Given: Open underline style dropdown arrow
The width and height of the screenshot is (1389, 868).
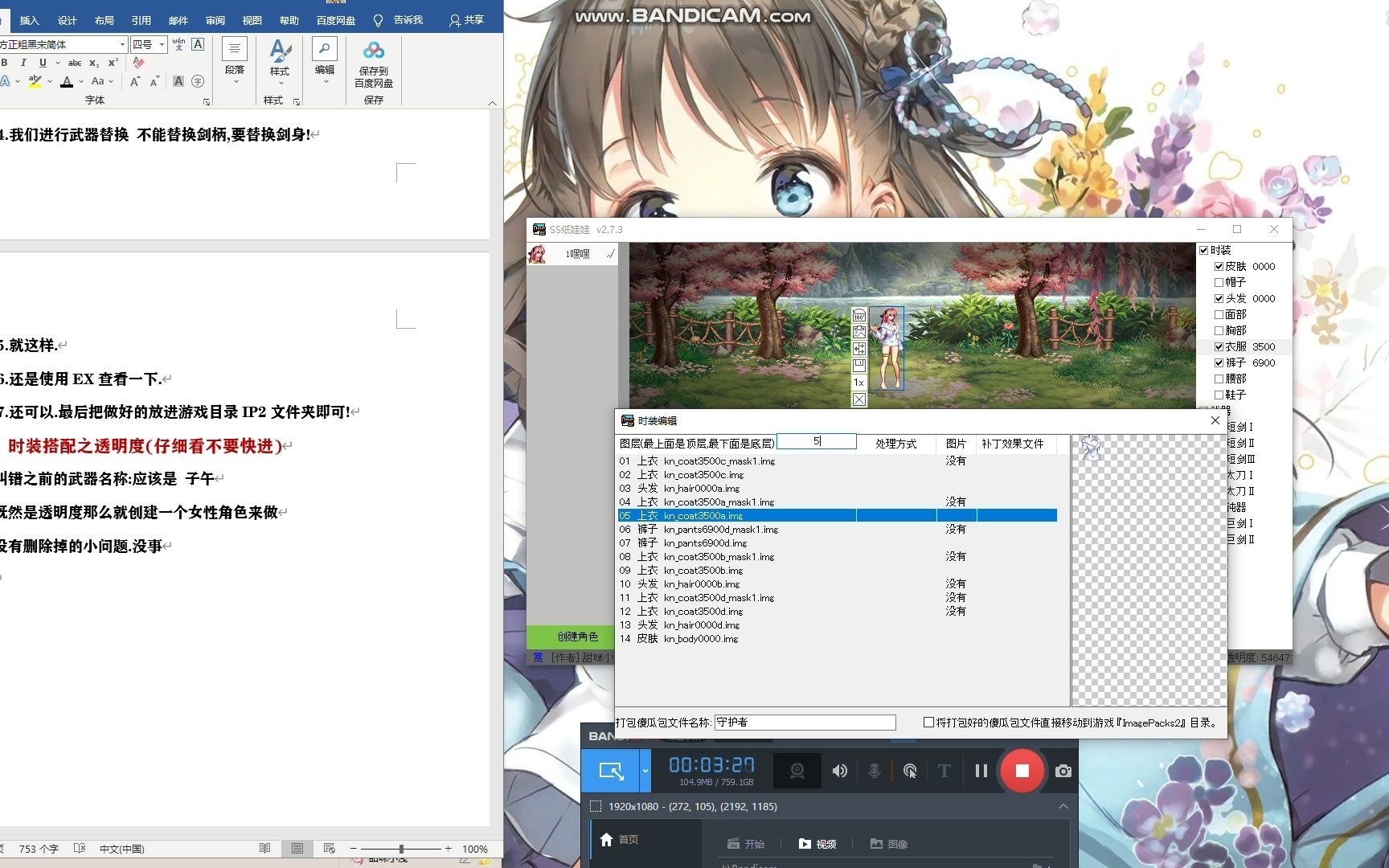Looking at the screenshot, I should (57, 63).
